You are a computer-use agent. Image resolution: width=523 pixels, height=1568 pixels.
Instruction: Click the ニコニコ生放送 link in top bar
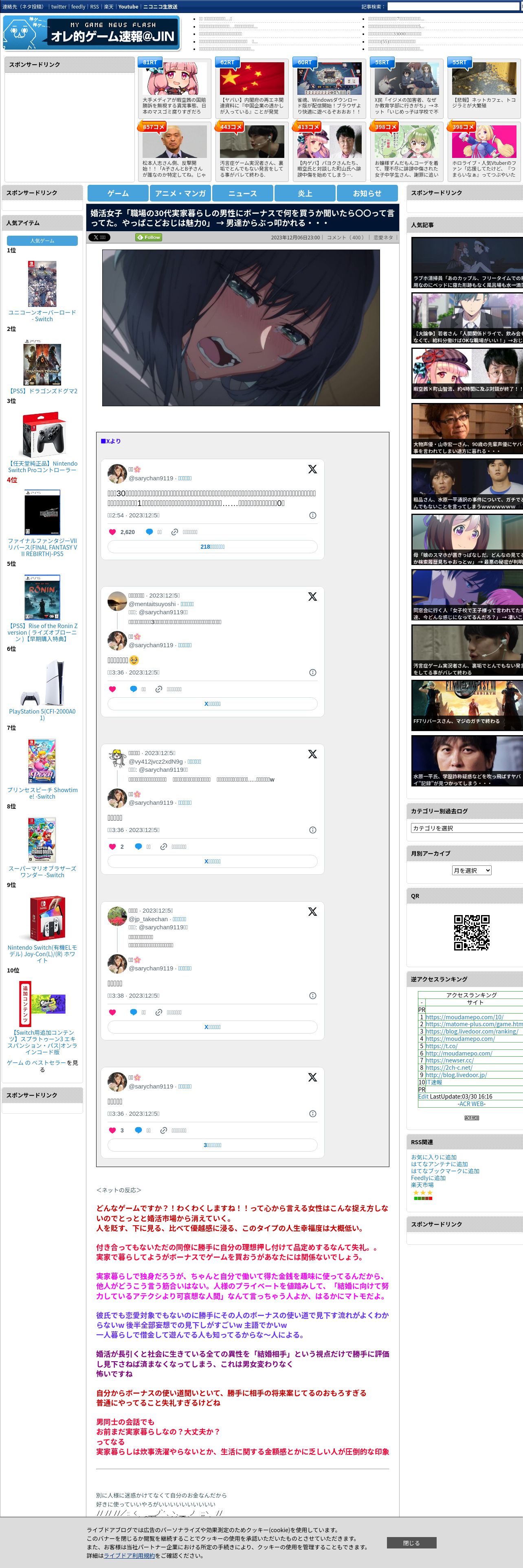(160, 7)
